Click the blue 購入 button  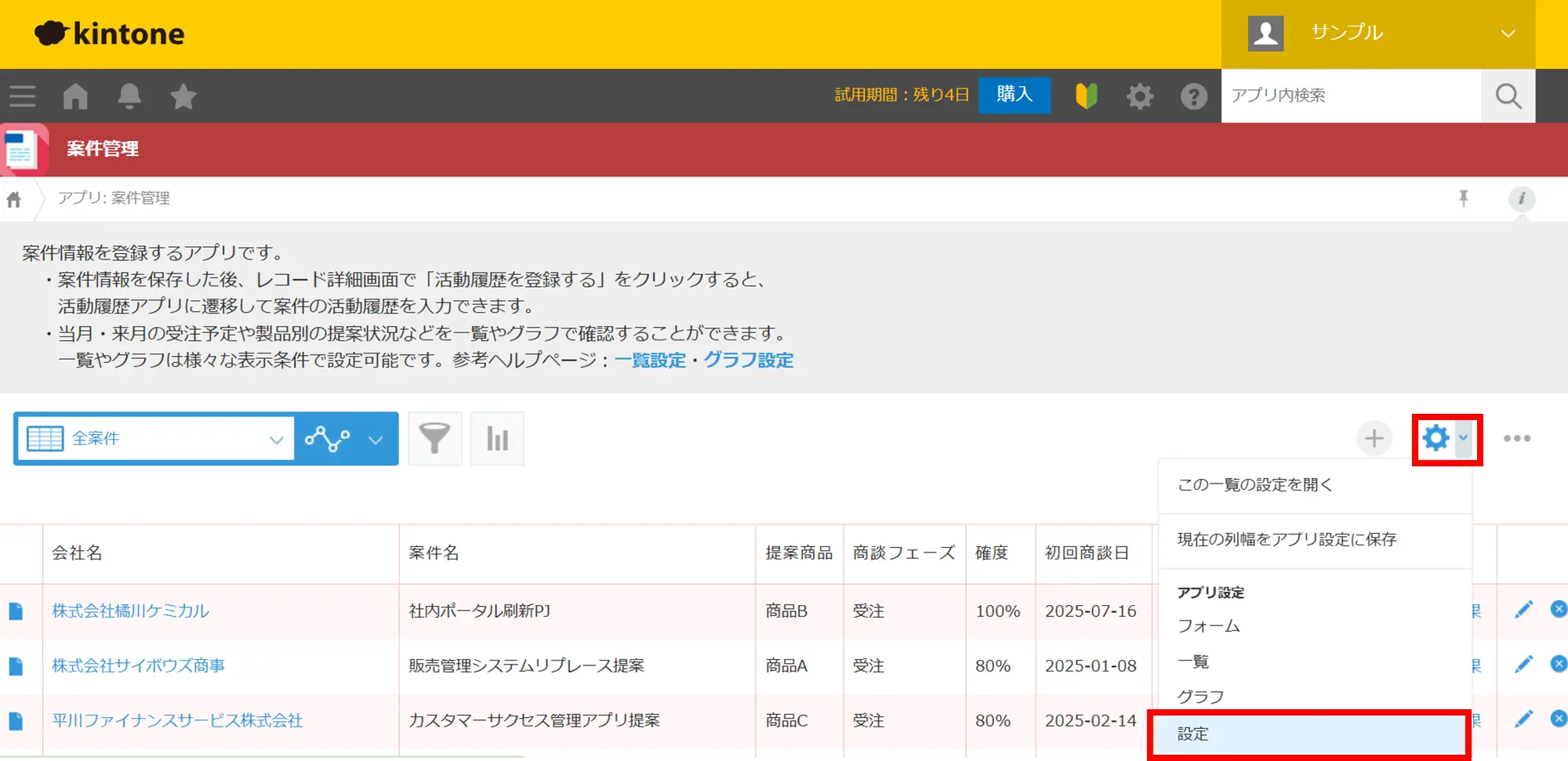pos(1014,95)
